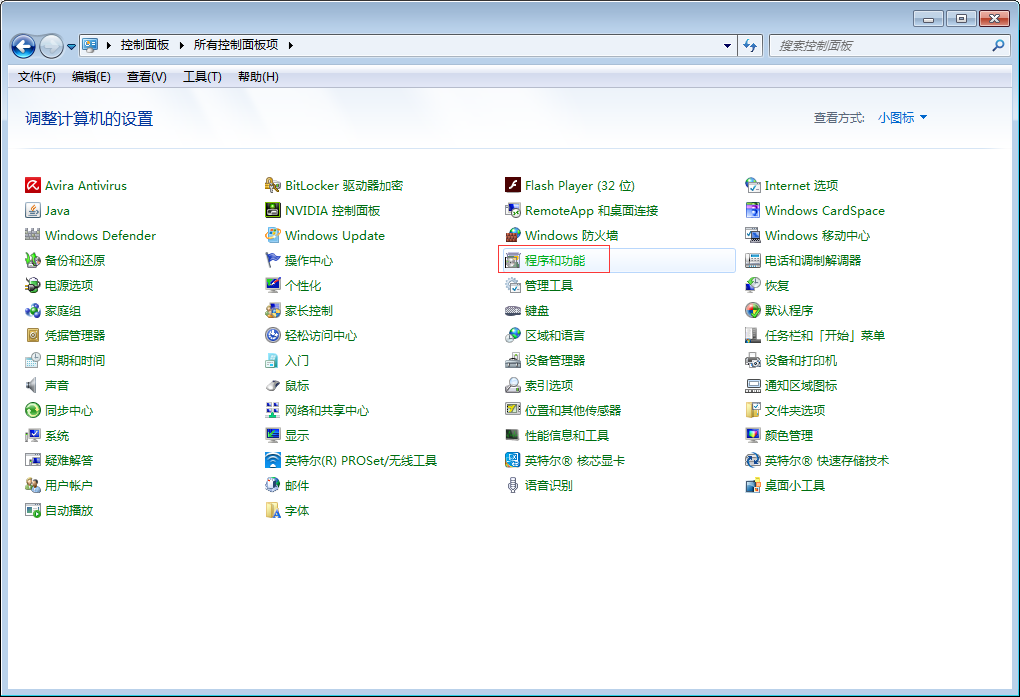The image size is (1020, 697).
Task: Open the 操作中心 flag icon
Action: click(x=273, y=260)
